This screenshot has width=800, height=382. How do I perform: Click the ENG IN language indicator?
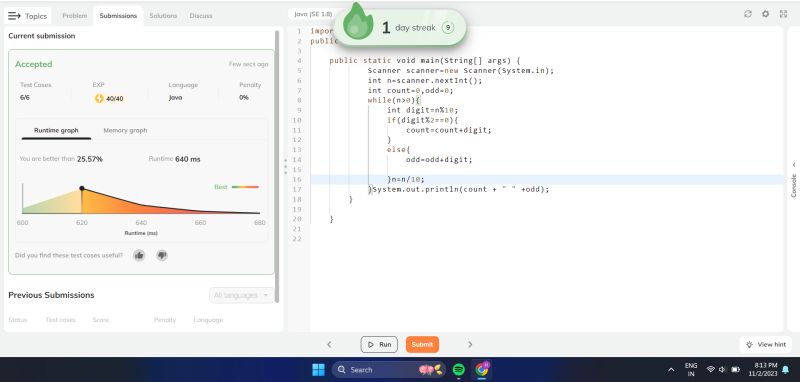691,370
